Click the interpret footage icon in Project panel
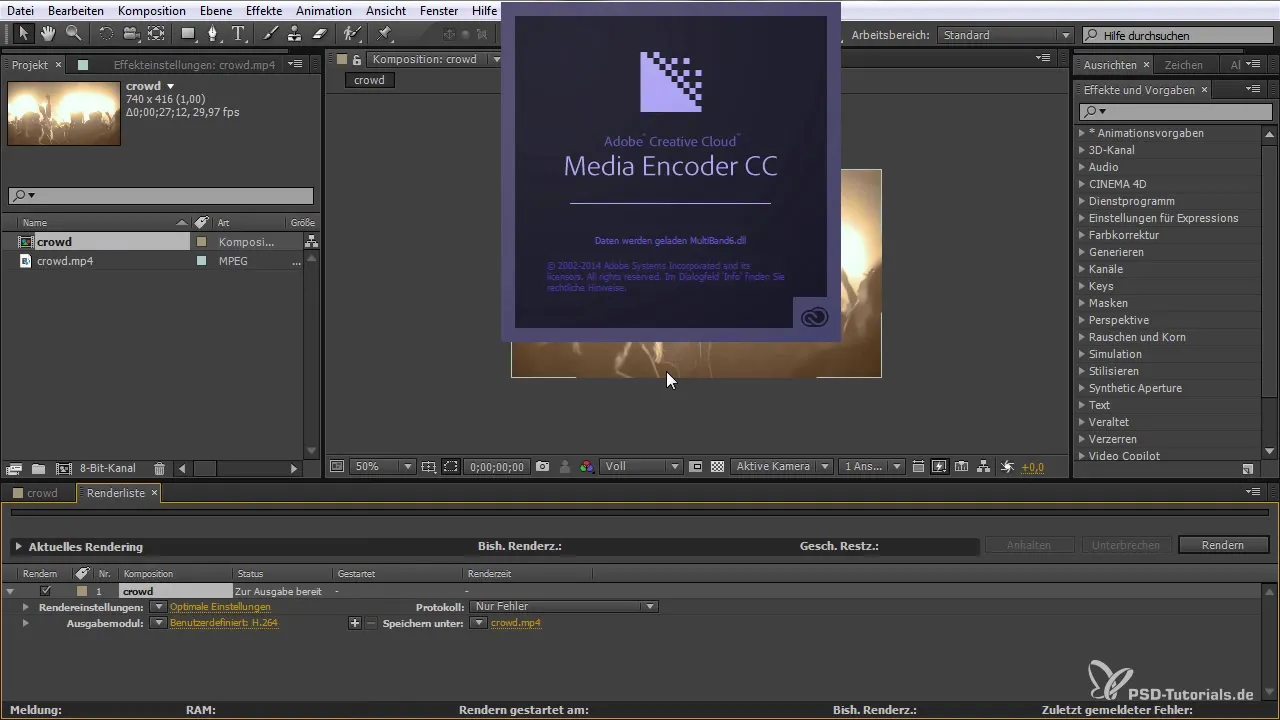1280x720 pixels. (x=14, y=468)
